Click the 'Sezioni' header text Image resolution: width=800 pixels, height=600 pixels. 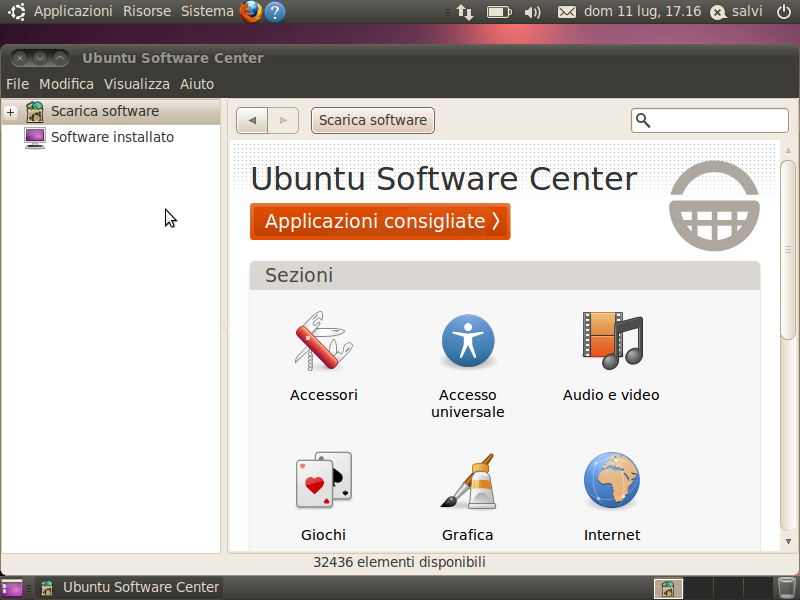point(299,275)
